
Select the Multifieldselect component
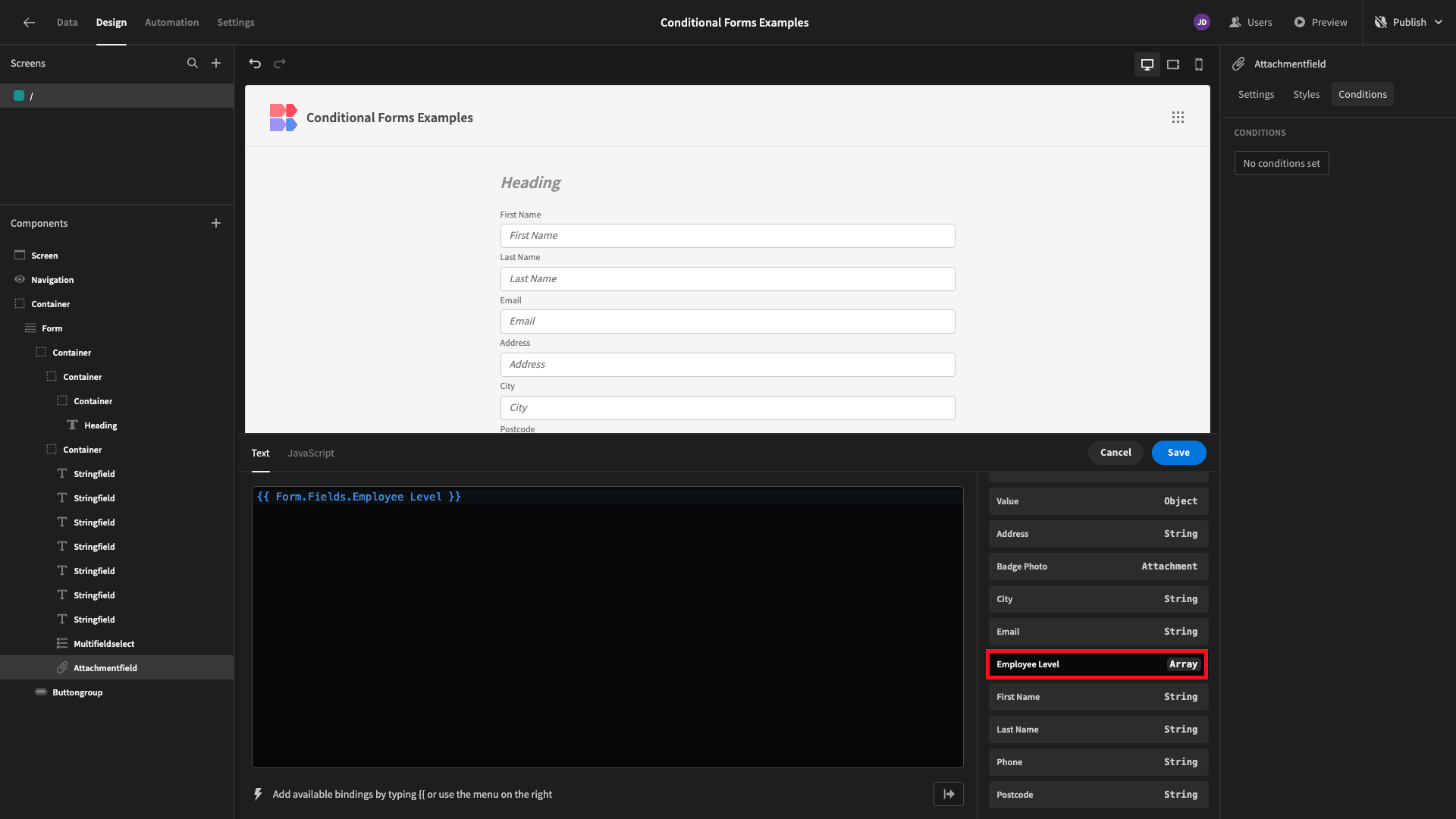pyautogui.click(x=104, y=644)
